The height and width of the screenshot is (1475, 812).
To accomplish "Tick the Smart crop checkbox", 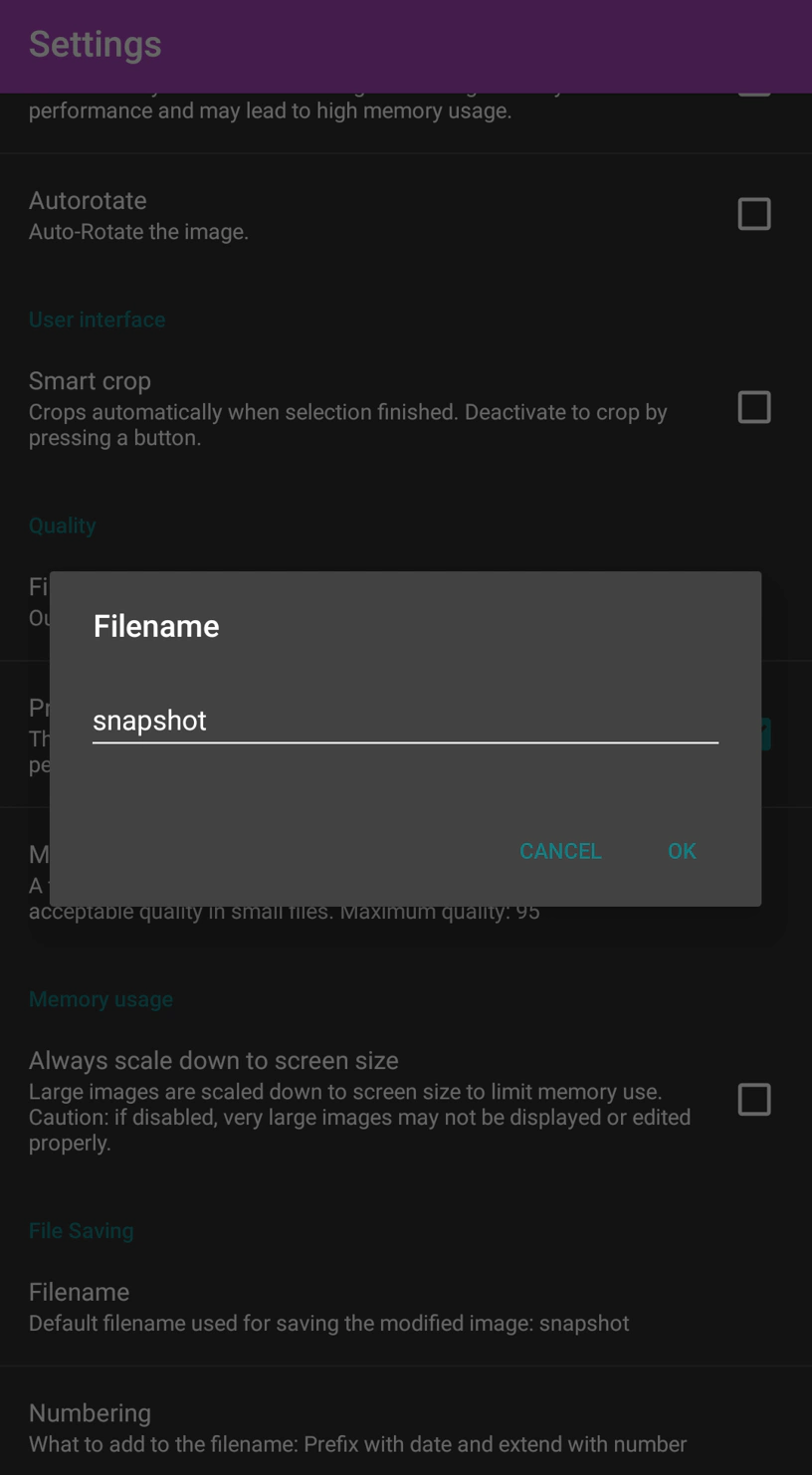I will [x=754, y=407].
